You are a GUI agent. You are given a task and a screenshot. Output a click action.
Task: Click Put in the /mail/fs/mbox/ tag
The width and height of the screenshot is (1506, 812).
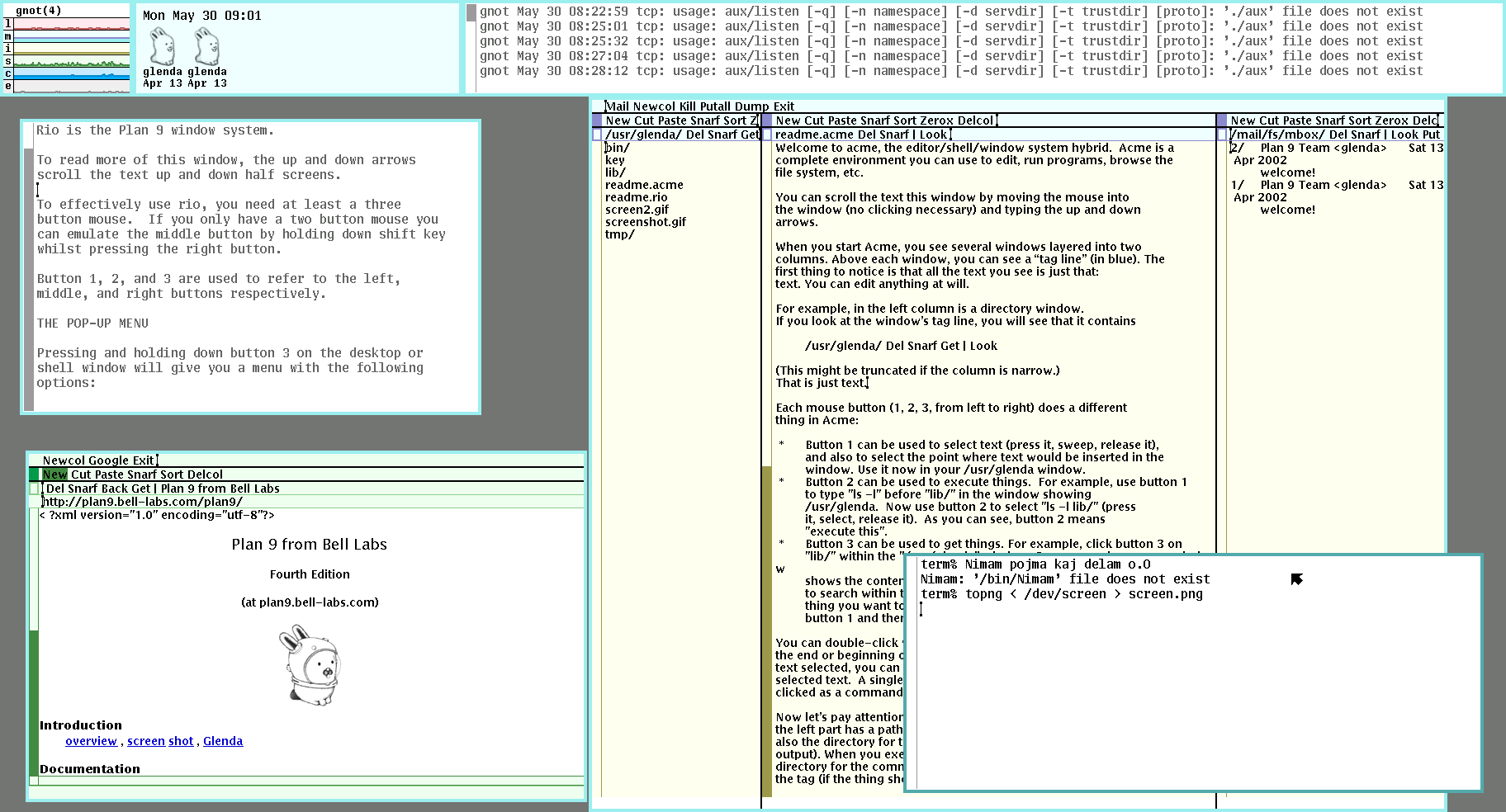(1431, 135)
